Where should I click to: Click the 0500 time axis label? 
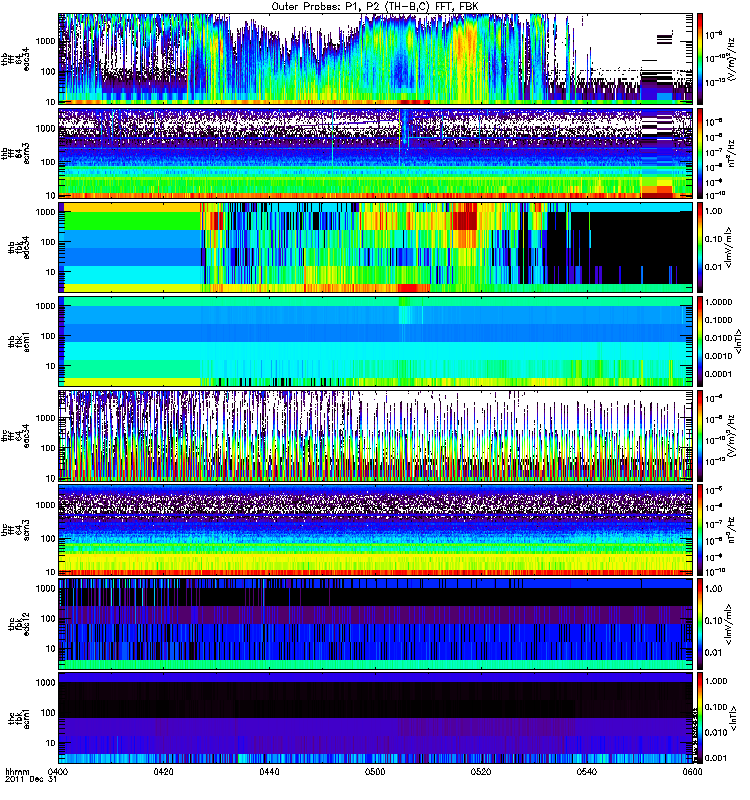[375, 771]
